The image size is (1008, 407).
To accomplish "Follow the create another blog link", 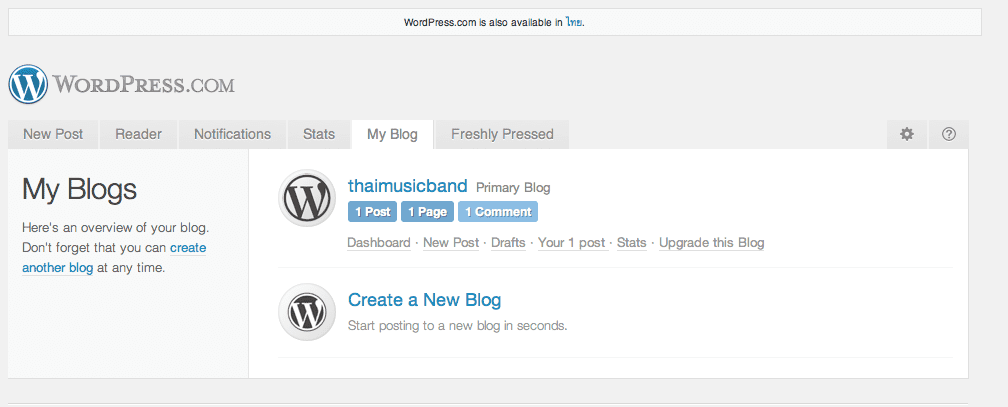I will click(x=114, y=258).
